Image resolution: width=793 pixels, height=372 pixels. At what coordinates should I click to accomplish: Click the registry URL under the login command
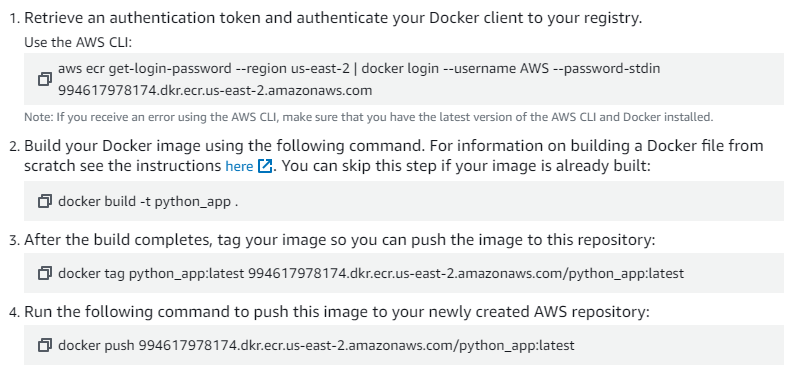[x=215, y=90]
